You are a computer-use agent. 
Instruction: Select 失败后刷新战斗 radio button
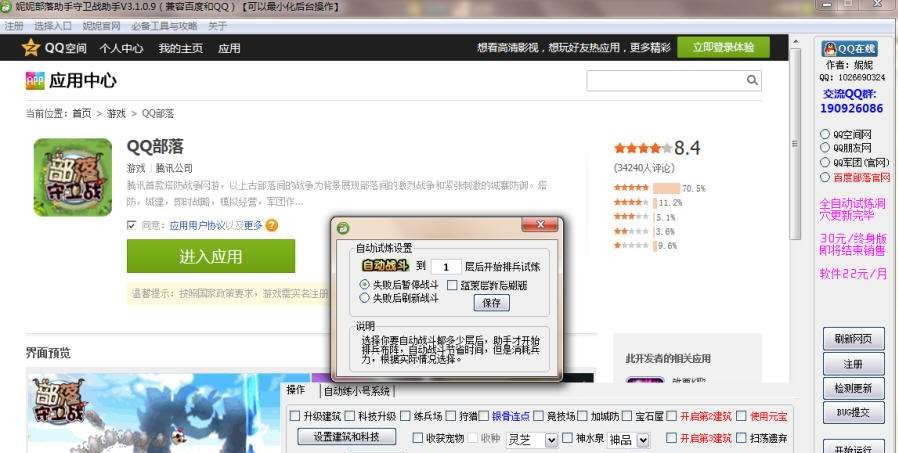(x=364, y=298)
